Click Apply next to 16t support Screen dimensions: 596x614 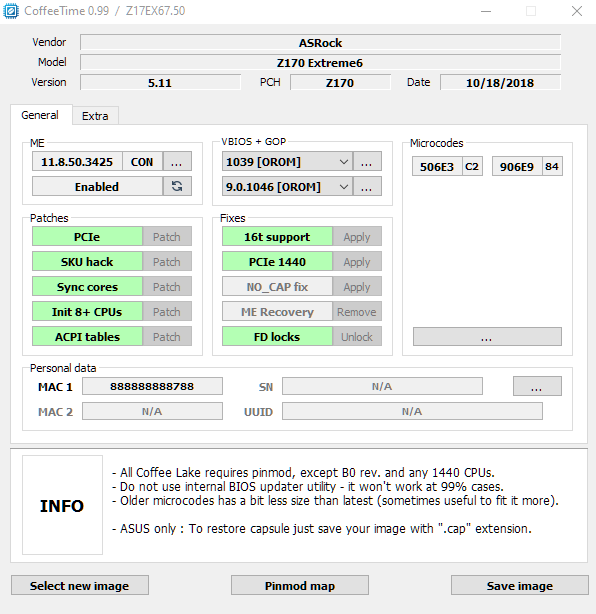click(x=357, y=237)
